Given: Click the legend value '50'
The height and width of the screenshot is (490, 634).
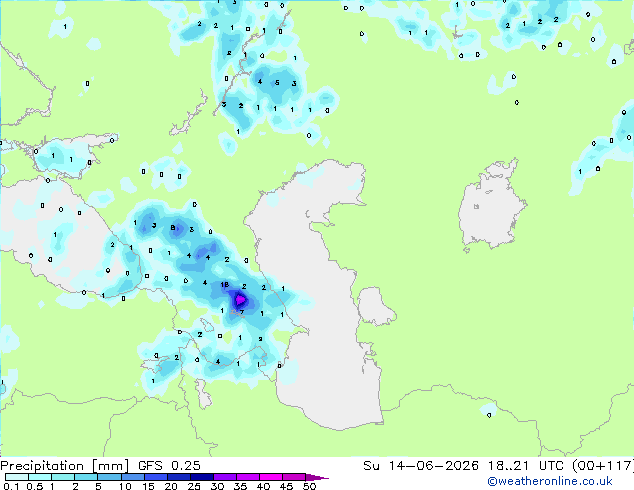Looking at the screenshot, I should 309,486.
